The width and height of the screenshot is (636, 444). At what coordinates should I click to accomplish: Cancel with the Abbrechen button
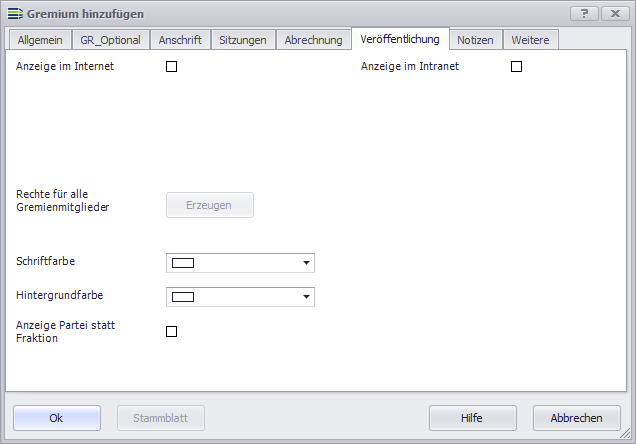(x=577, y=418)
